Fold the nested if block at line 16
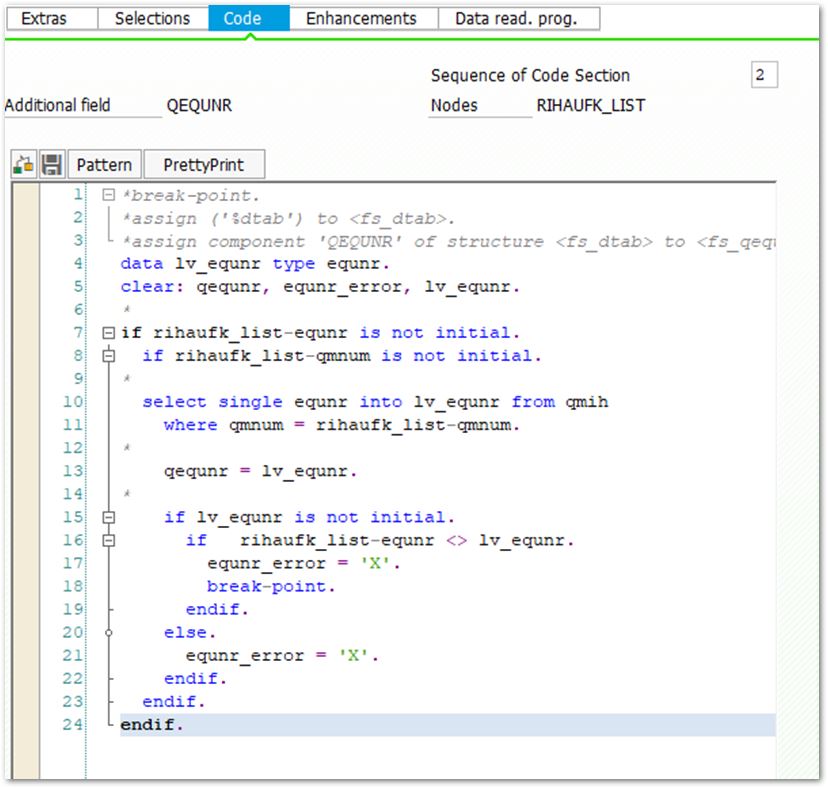Screen dimensions: 828x788 click(108, 541)
